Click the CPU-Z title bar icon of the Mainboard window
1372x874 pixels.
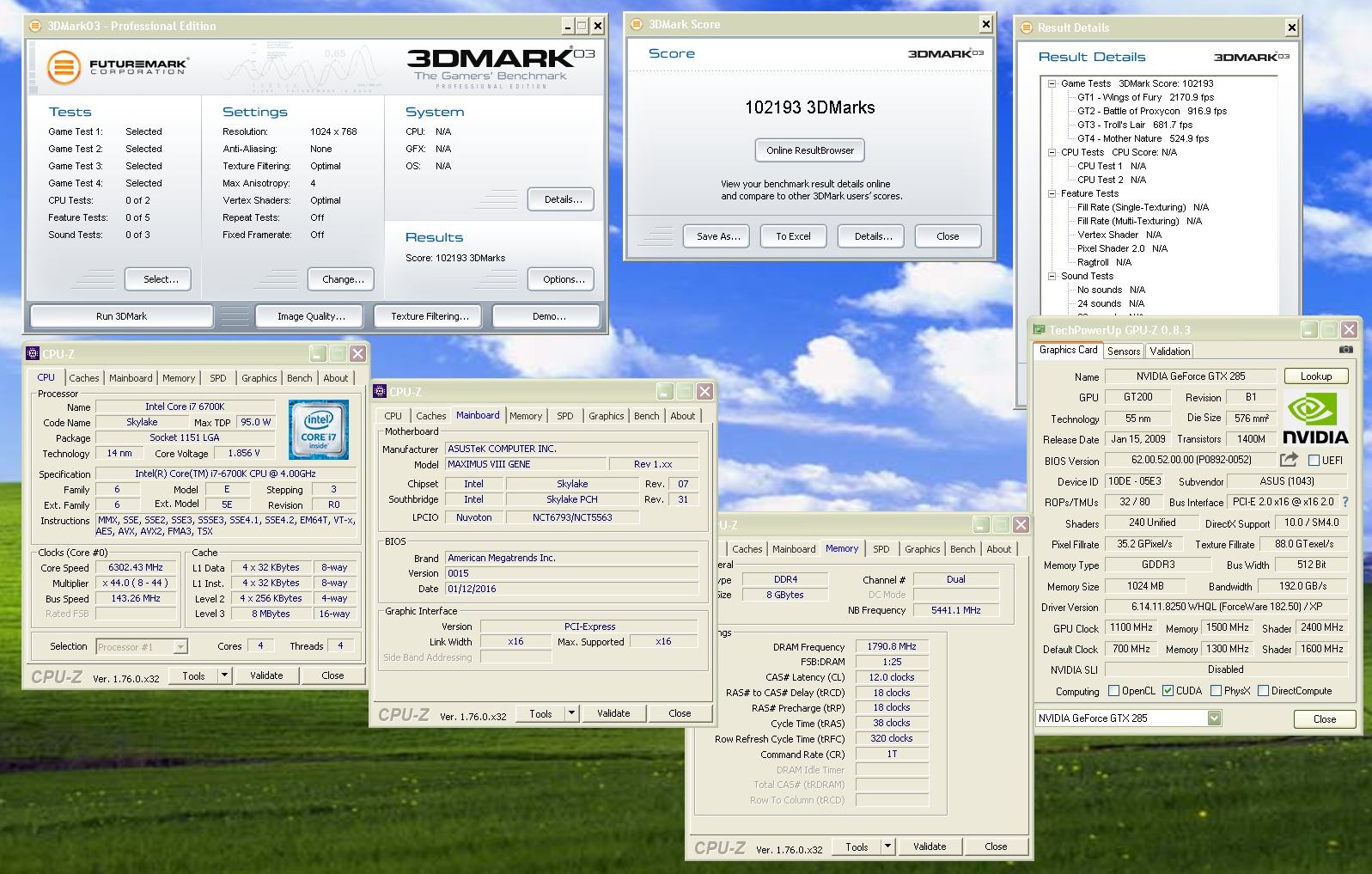380,391
